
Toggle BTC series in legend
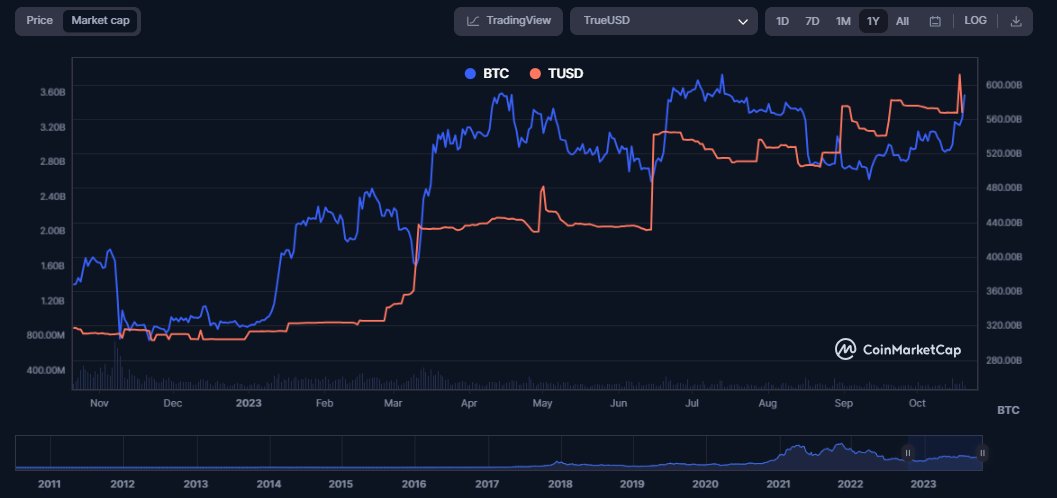(x=487, y=73)
